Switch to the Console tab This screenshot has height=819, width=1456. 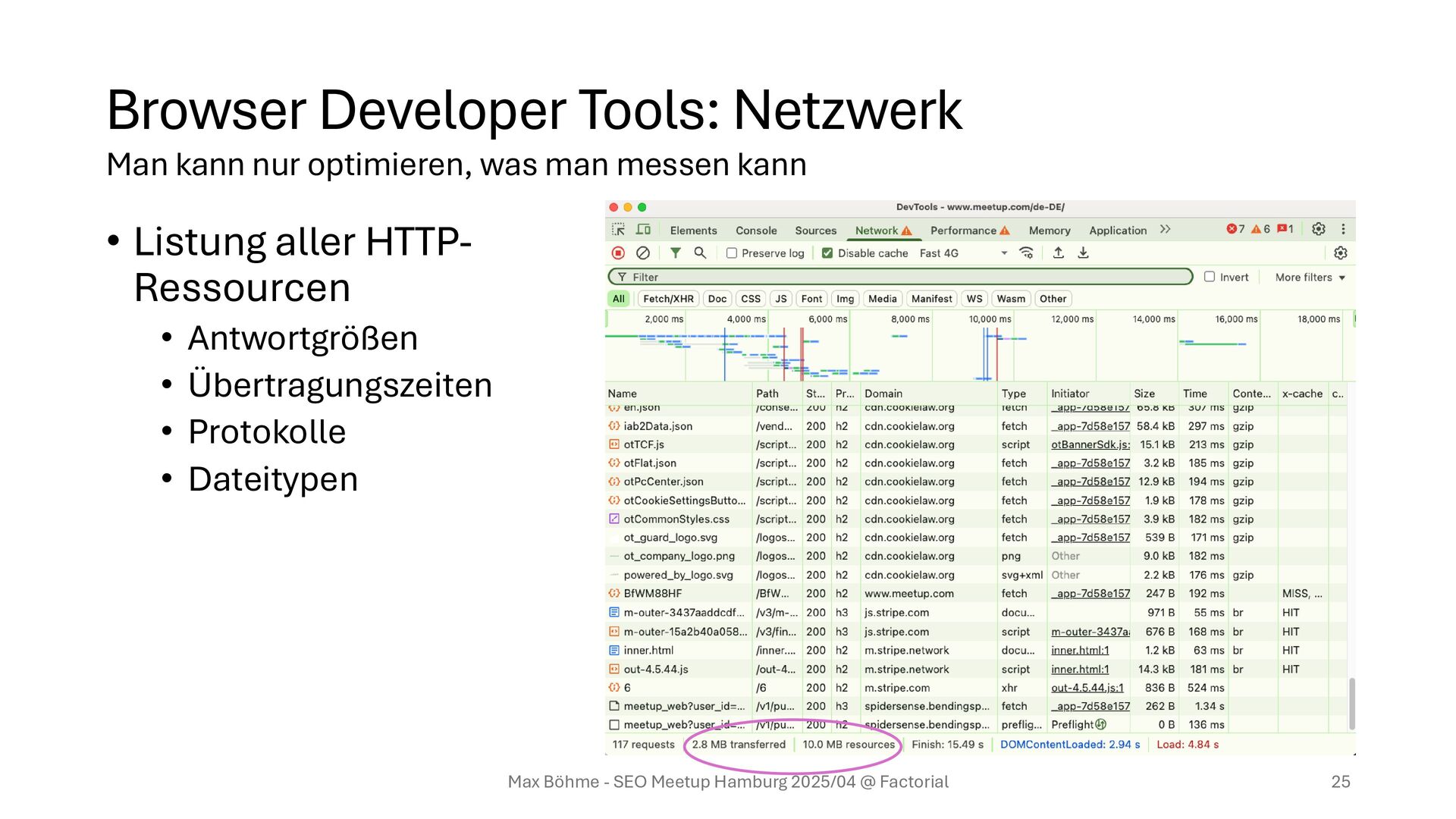[756, 231]
